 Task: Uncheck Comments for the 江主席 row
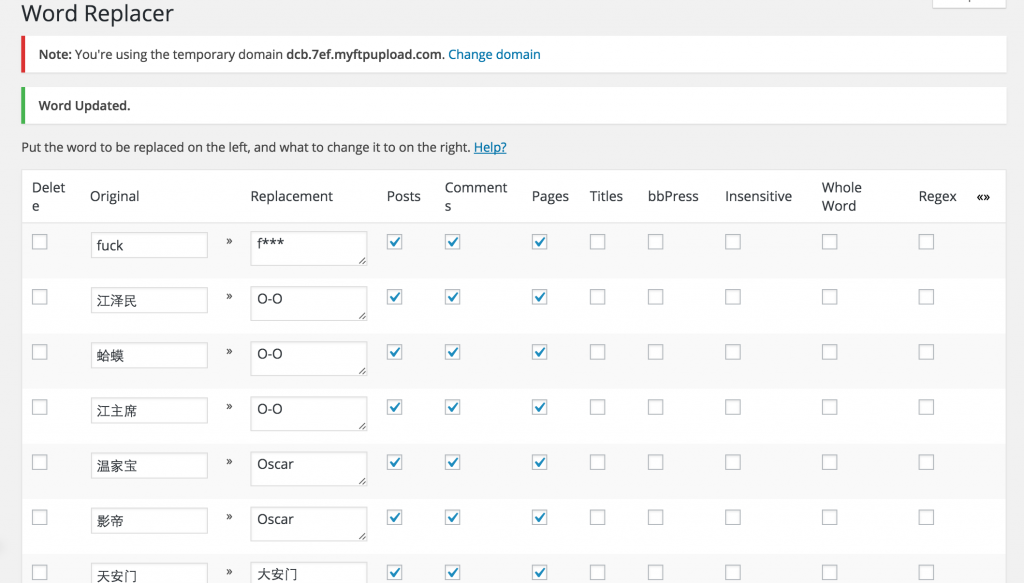coord(453,407)
